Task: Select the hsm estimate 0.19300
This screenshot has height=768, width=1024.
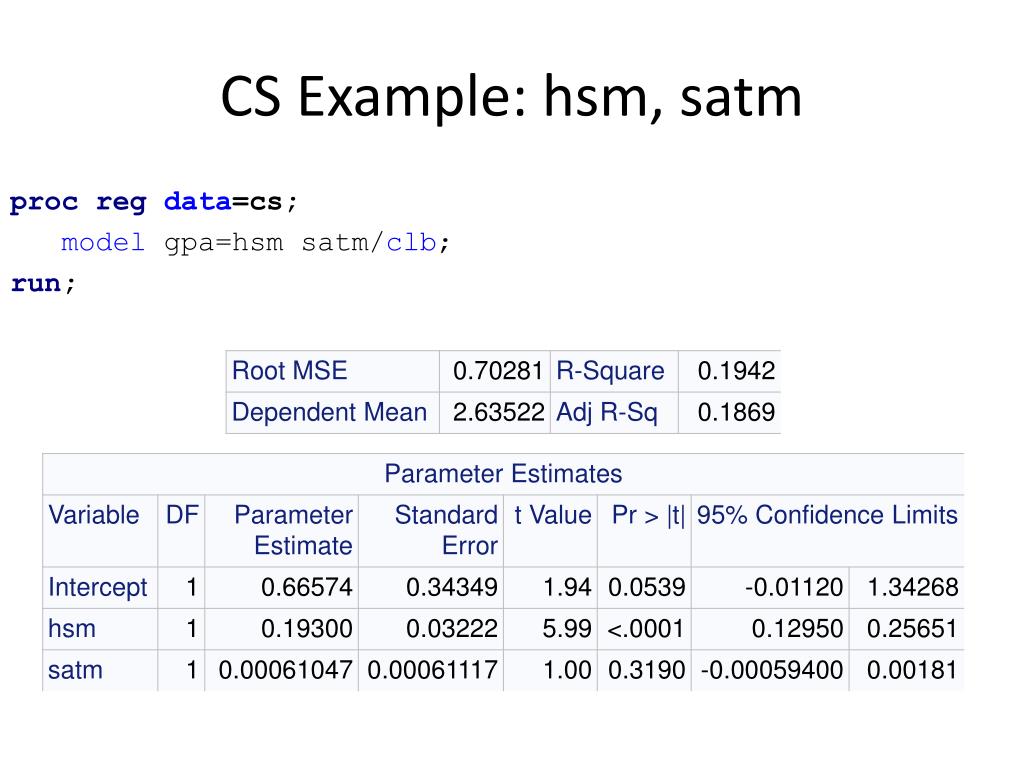Action: click(281, 629)
